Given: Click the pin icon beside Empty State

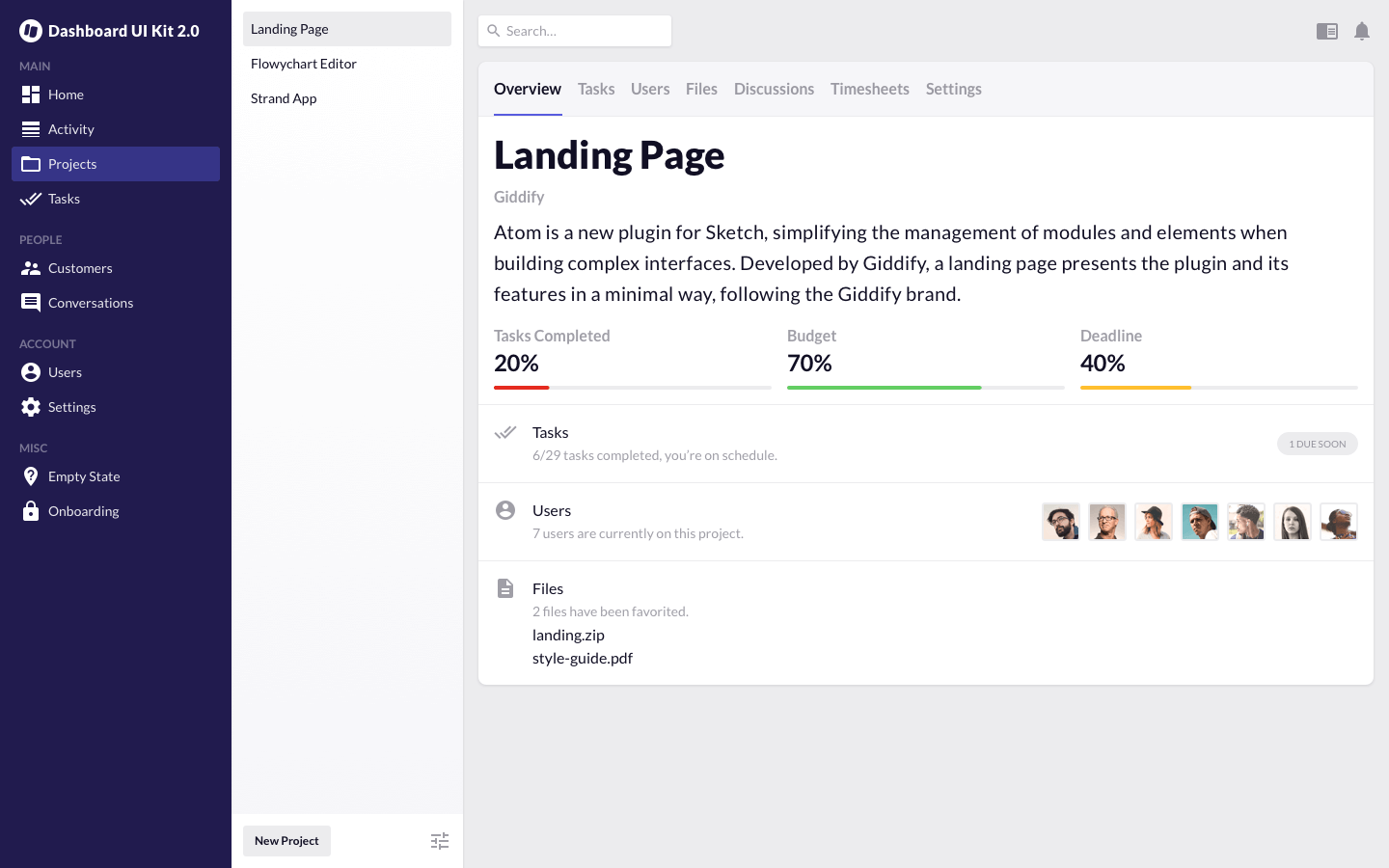Looking at the screenshot, I should [31, 476].
